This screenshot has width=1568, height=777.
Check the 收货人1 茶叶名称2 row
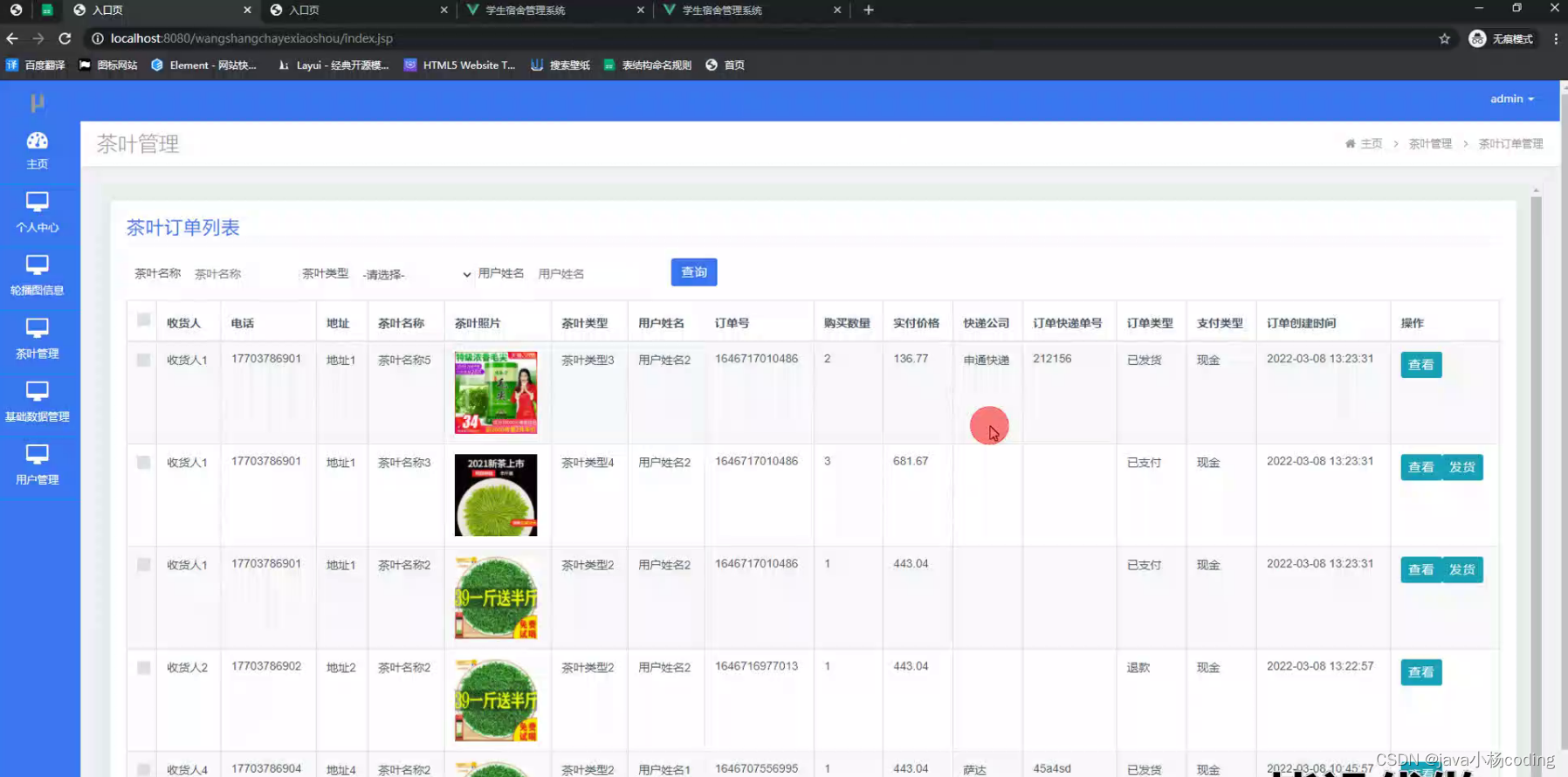coord(143,565)
